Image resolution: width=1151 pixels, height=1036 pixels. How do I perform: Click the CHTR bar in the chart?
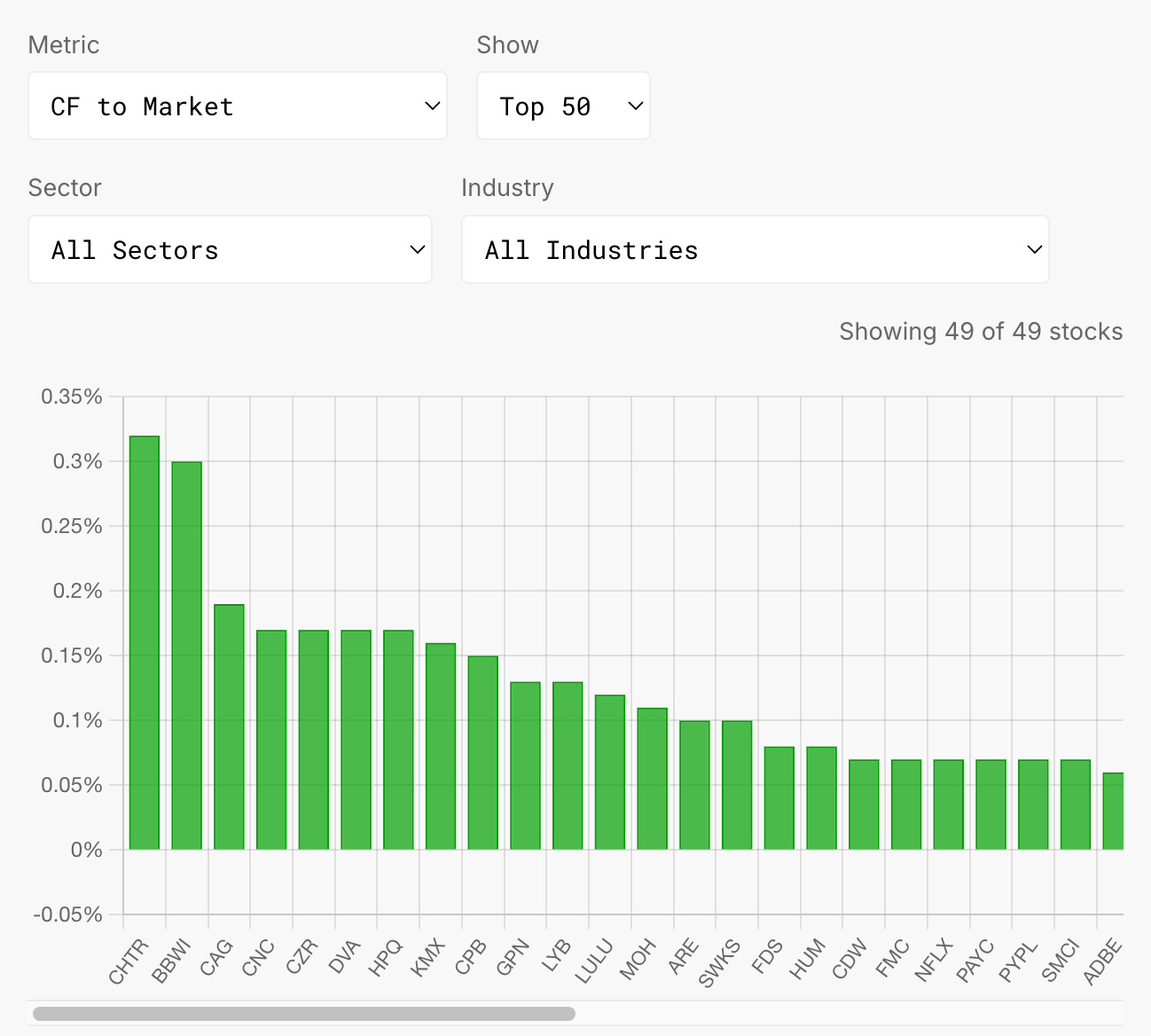pos(145,643)
